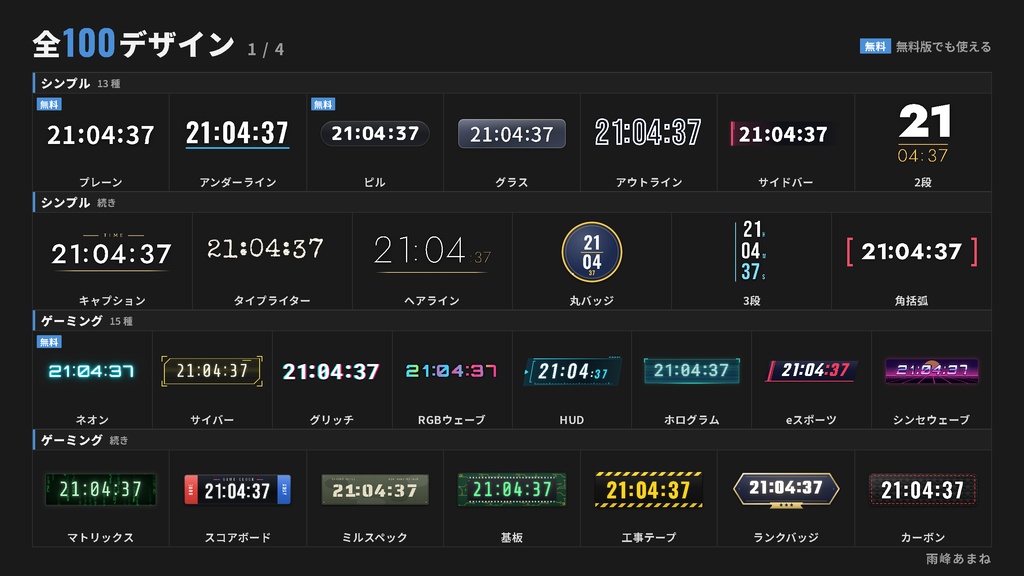Select the サイドバー clock design

[786, 142]
